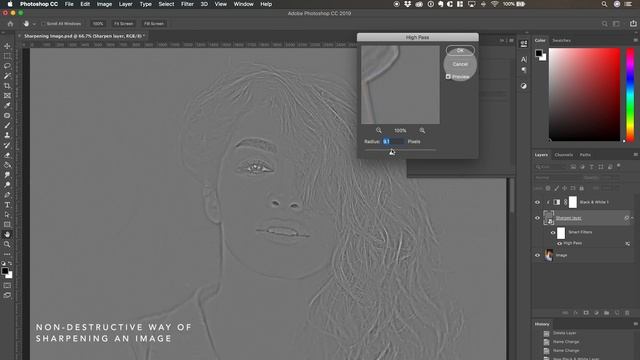The image size is (640, 360).
Task: Click the hue slider strip
Action: (x=630, y=95)
